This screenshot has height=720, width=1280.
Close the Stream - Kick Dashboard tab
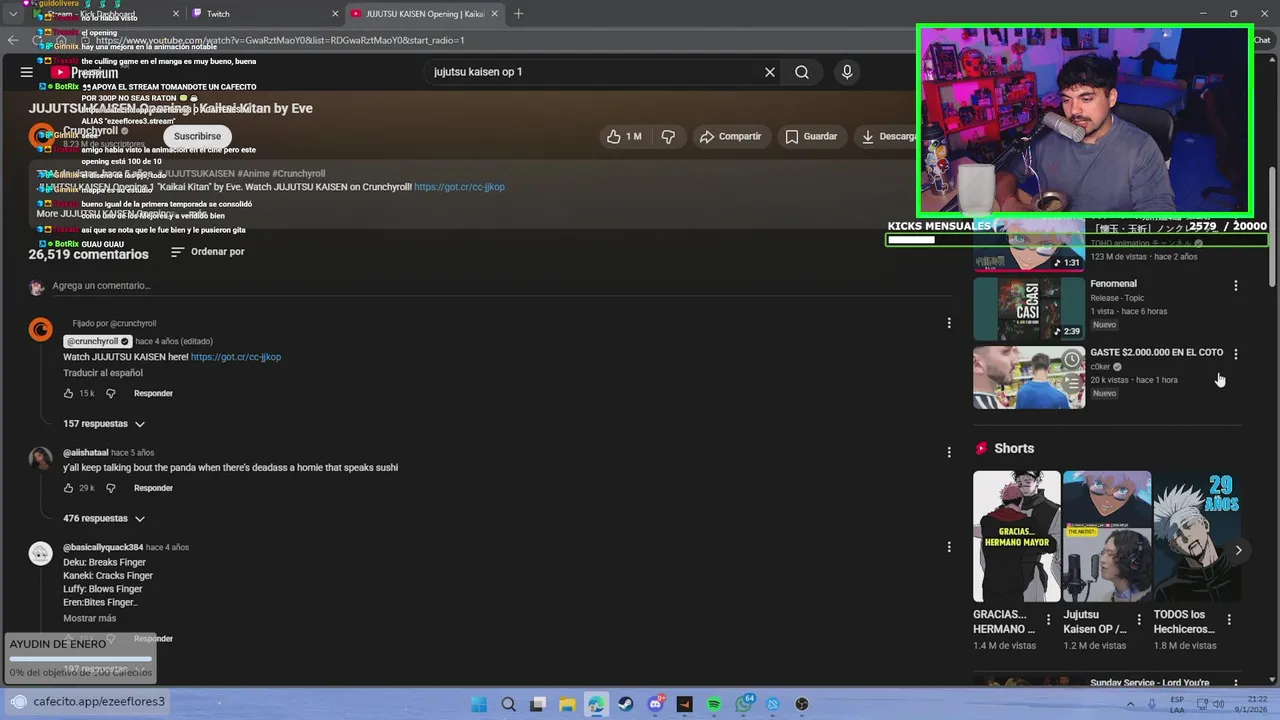tap(176, 14)
